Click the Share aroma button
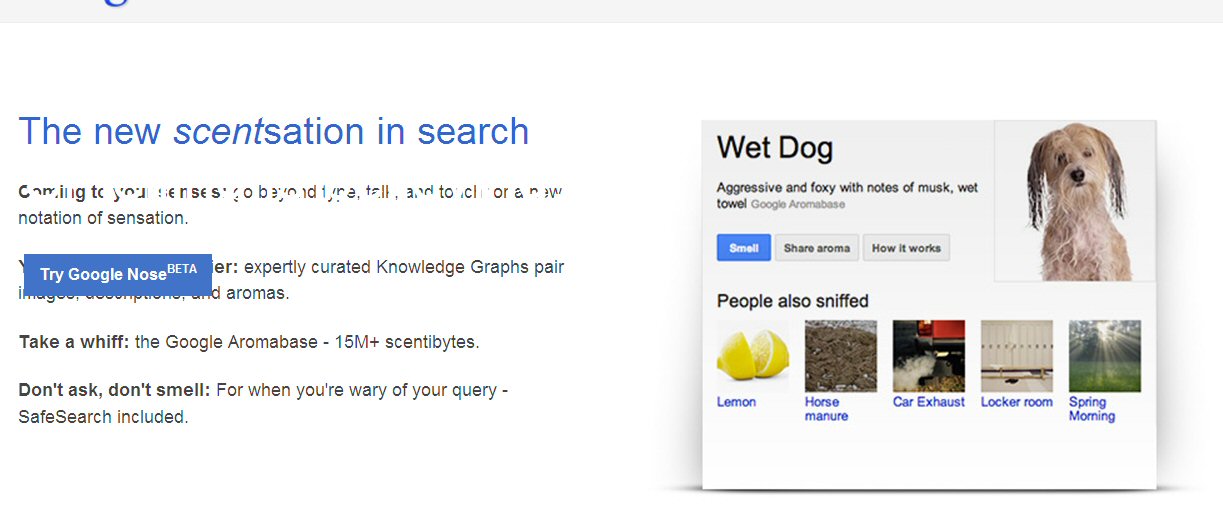Viewport: 1223px width, 526px height. tap(816, 248)
